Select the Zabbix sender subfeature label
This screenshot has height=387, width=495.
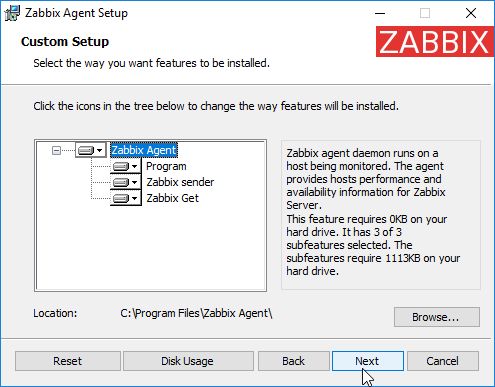coord(180,182)
